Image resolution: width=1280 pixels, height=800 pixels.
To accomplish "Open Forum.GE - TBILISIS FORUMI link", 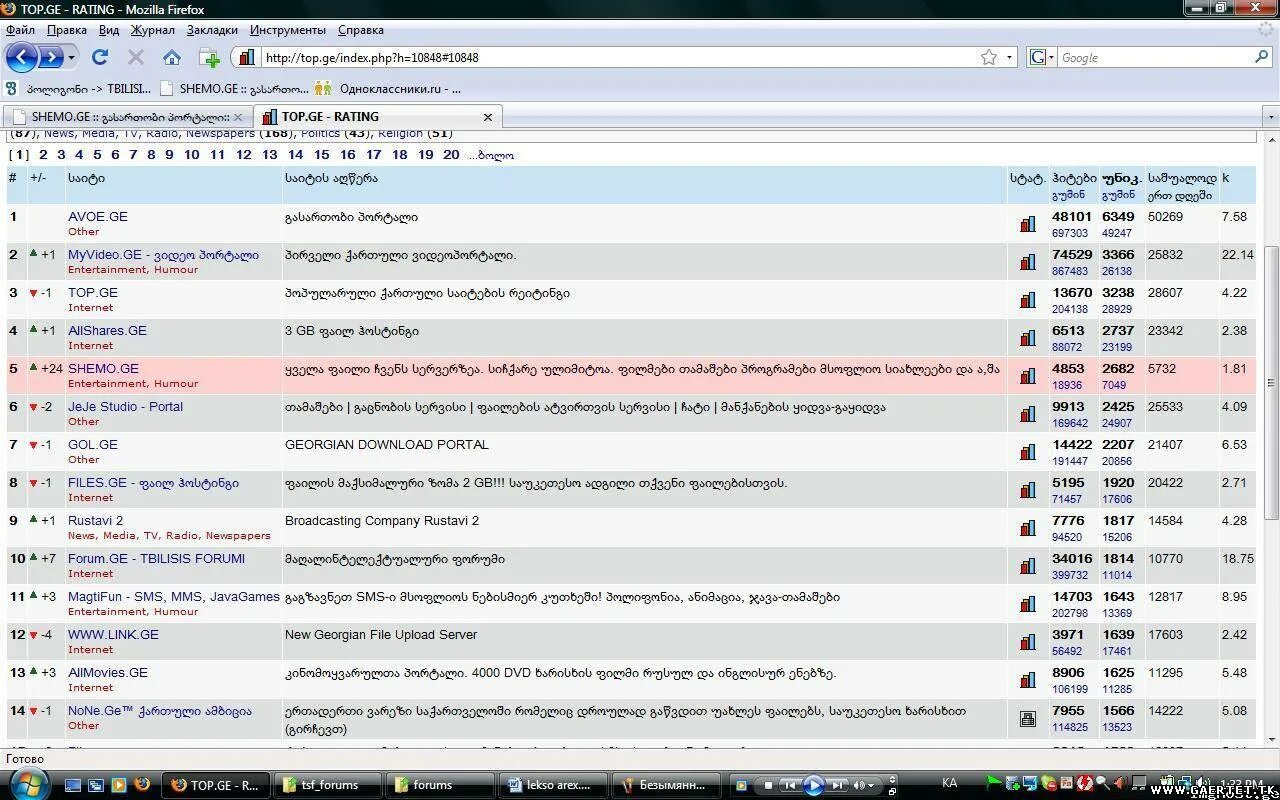I will point(156,559).
